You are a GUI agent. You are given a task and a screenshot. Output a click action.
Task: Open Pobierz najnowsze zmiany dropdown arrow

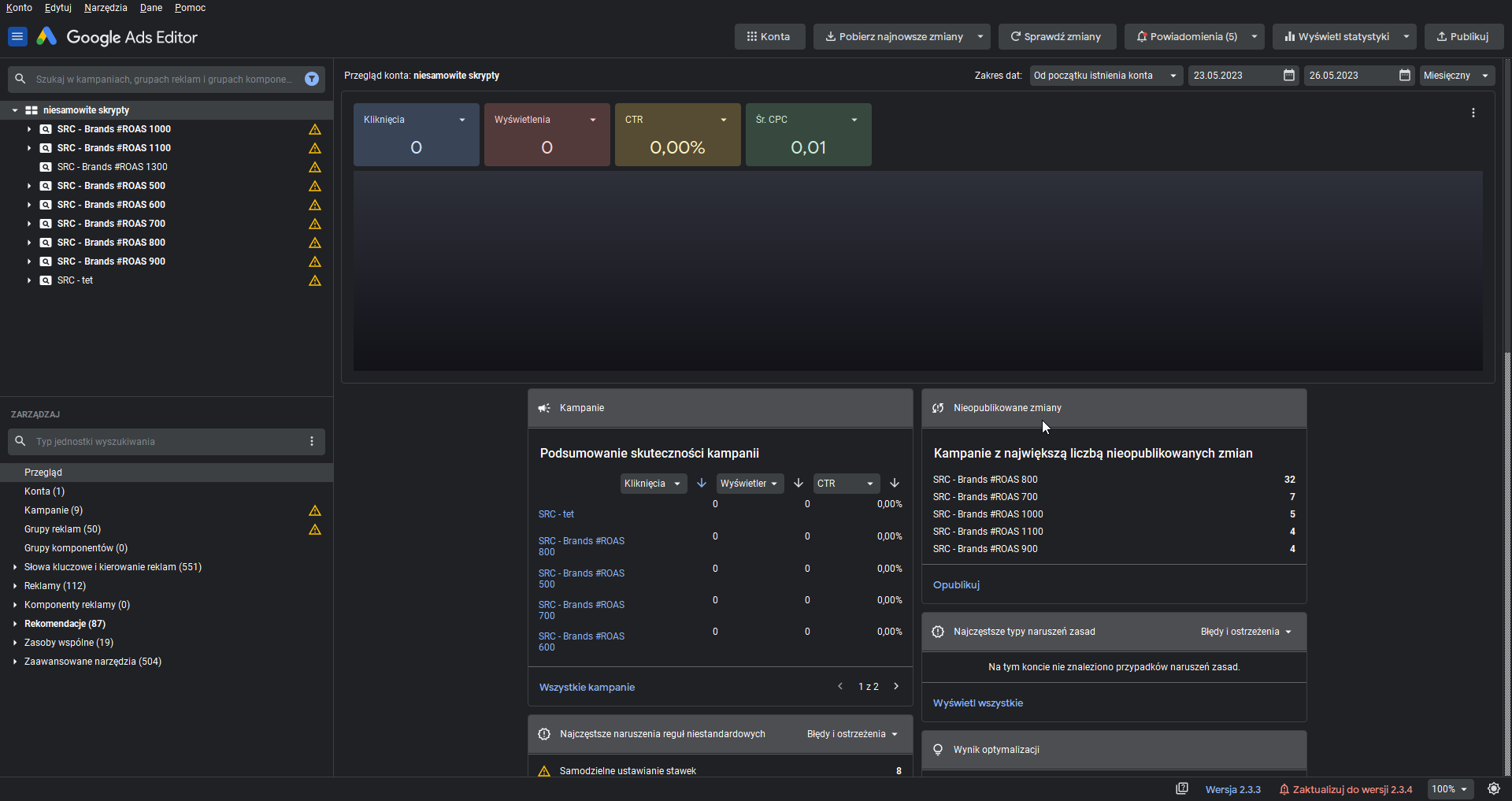980,36
